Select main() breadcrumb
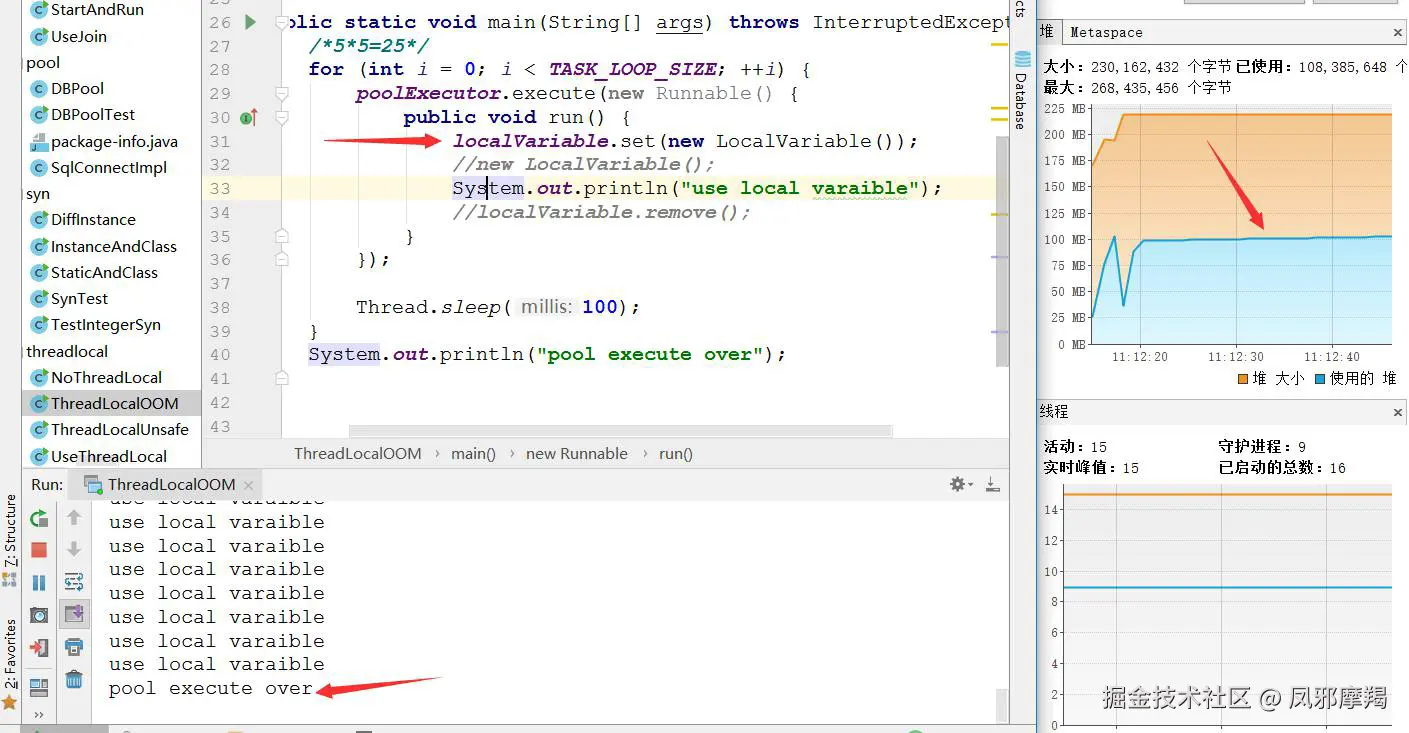 click(473, 453)
